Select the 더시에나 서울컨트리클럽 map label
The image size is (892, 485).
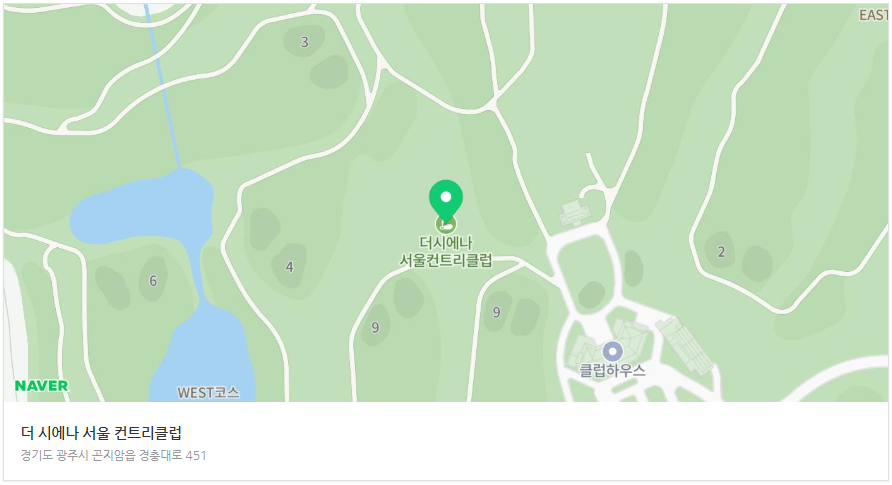tap(445, 251)
